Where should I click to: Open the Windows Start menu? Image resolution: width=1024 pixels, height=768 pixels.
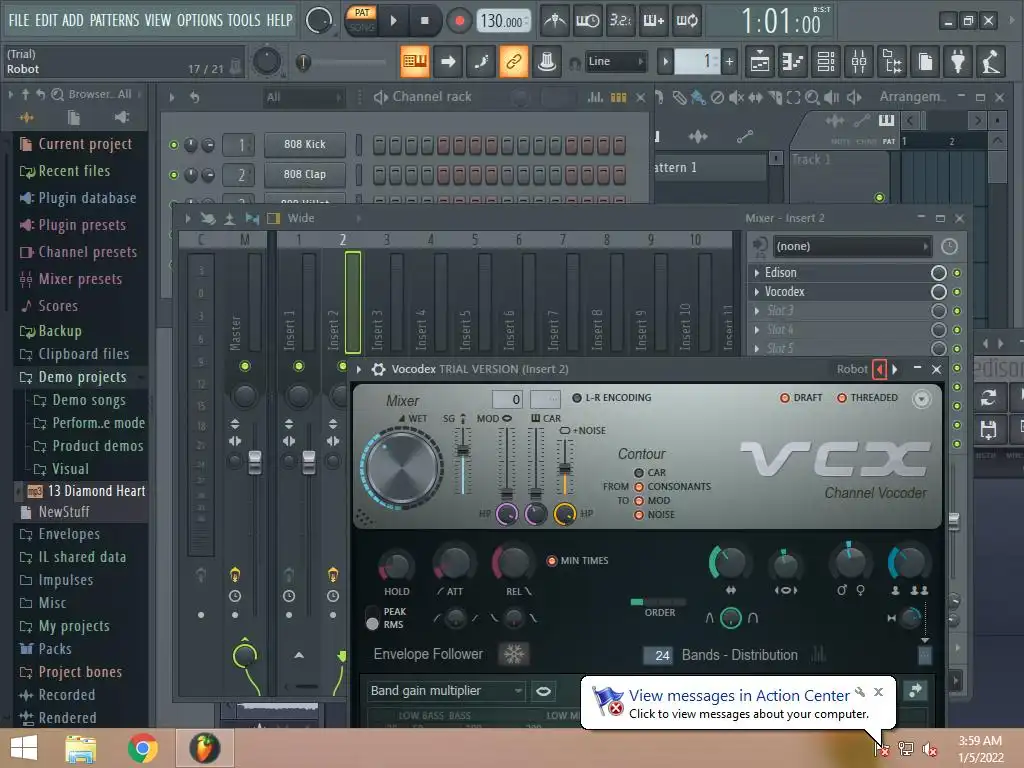(24, 748)
